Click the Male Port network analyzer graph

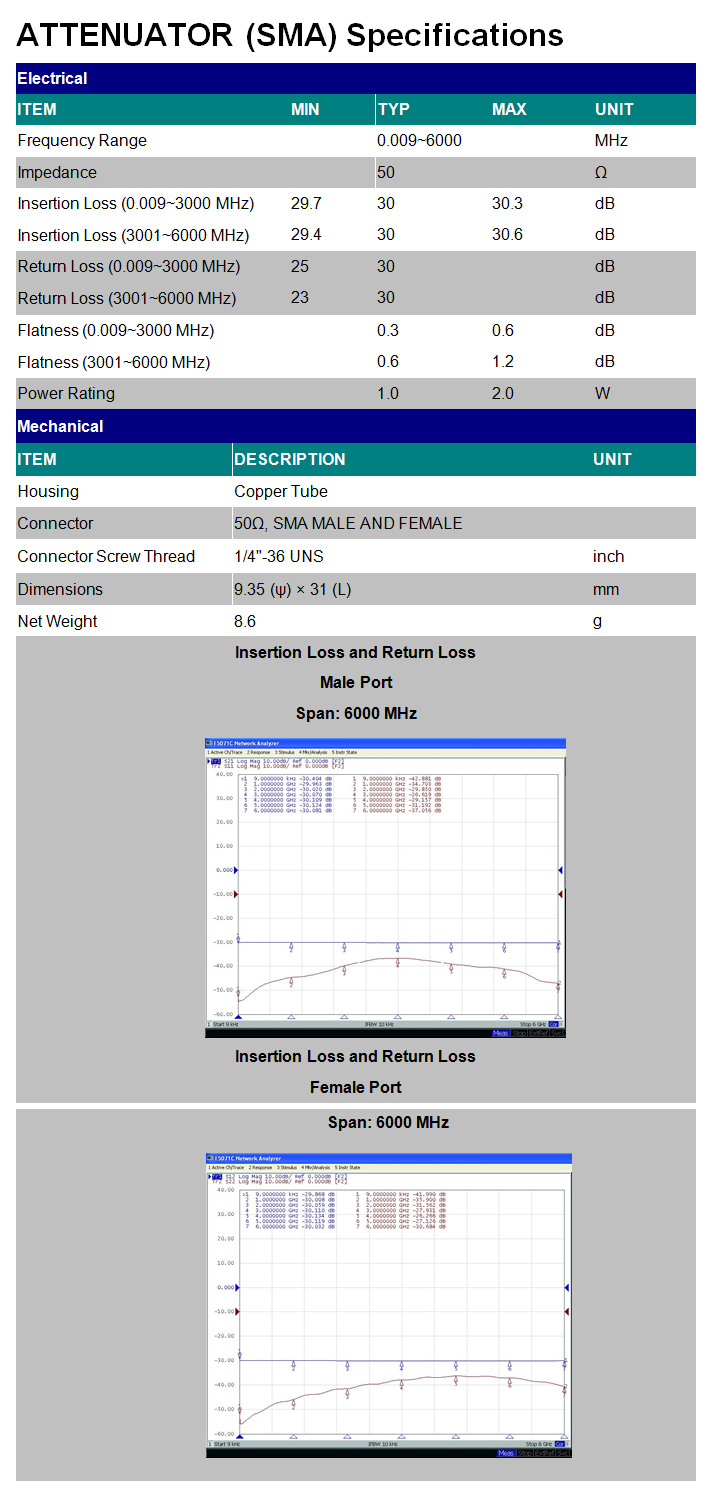click(386, 887)
